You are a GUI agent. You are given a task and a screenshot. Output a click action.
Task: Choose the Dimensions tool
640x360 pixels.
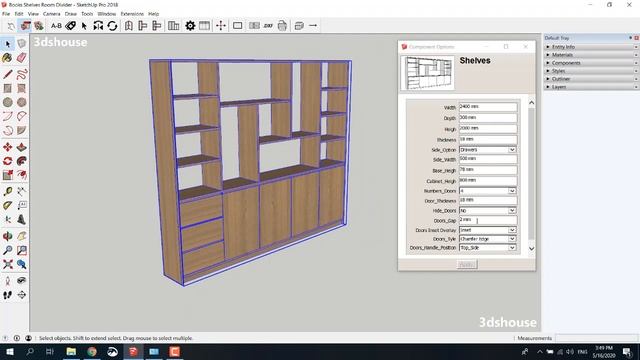click(x=22, y=191)
